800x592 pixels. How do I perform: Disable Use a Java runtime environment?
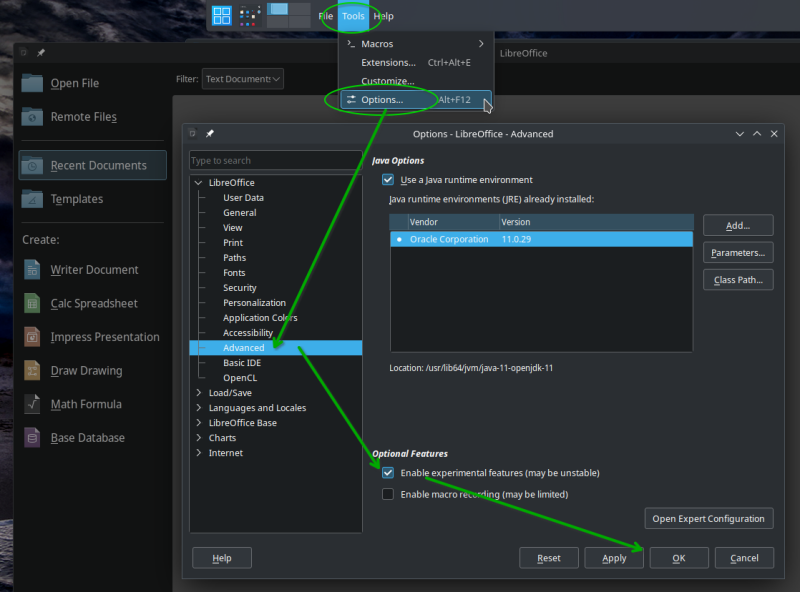point(388,180)
